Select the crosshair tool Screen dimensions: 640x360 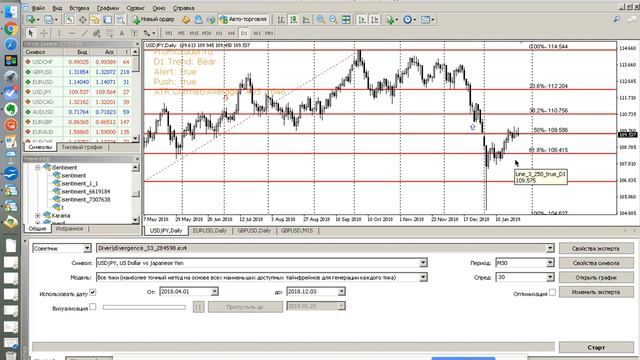tap(43, 33)
